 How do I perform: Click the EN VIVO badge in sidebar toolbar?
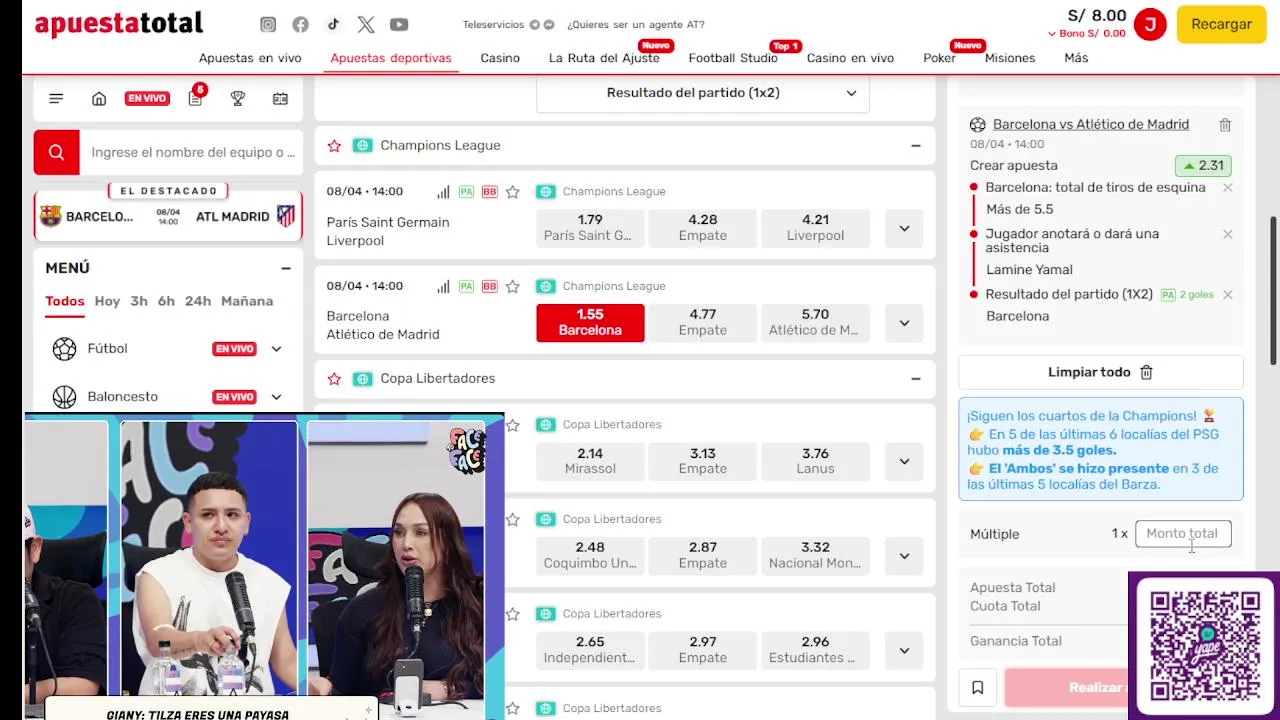[147, 98]
